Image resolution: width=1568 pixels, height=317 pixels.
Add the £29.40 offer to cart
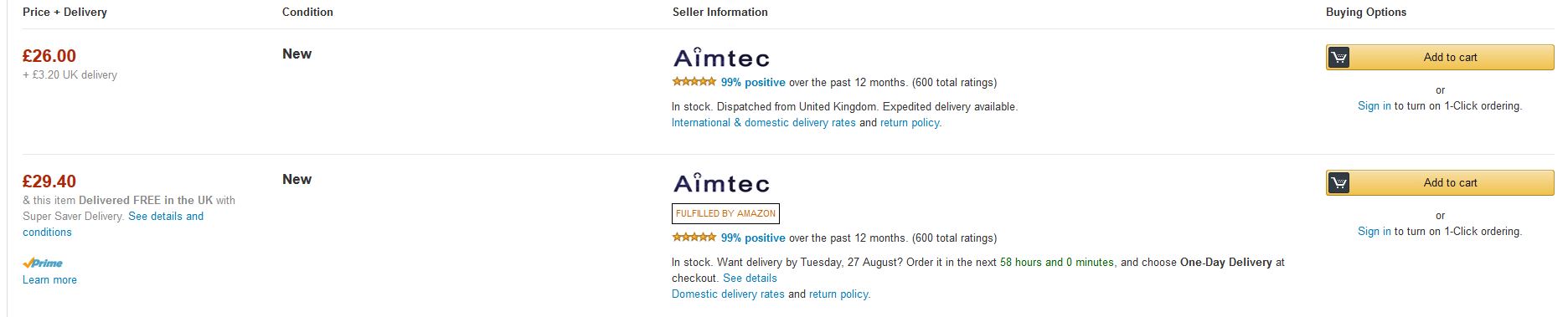[1440, 182]
